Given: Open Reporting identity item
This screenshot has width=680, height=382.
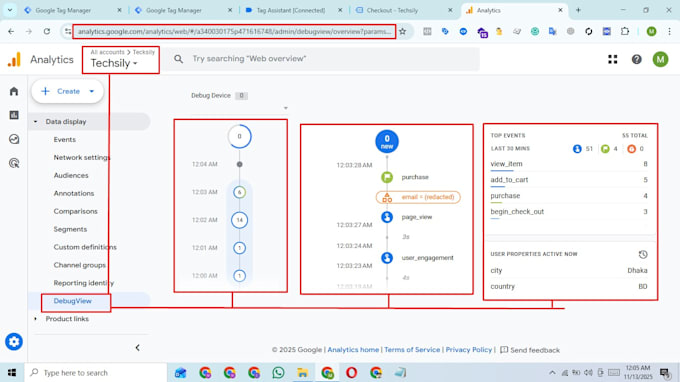Looking at the screenshot, I should click(x=84, y=283).
